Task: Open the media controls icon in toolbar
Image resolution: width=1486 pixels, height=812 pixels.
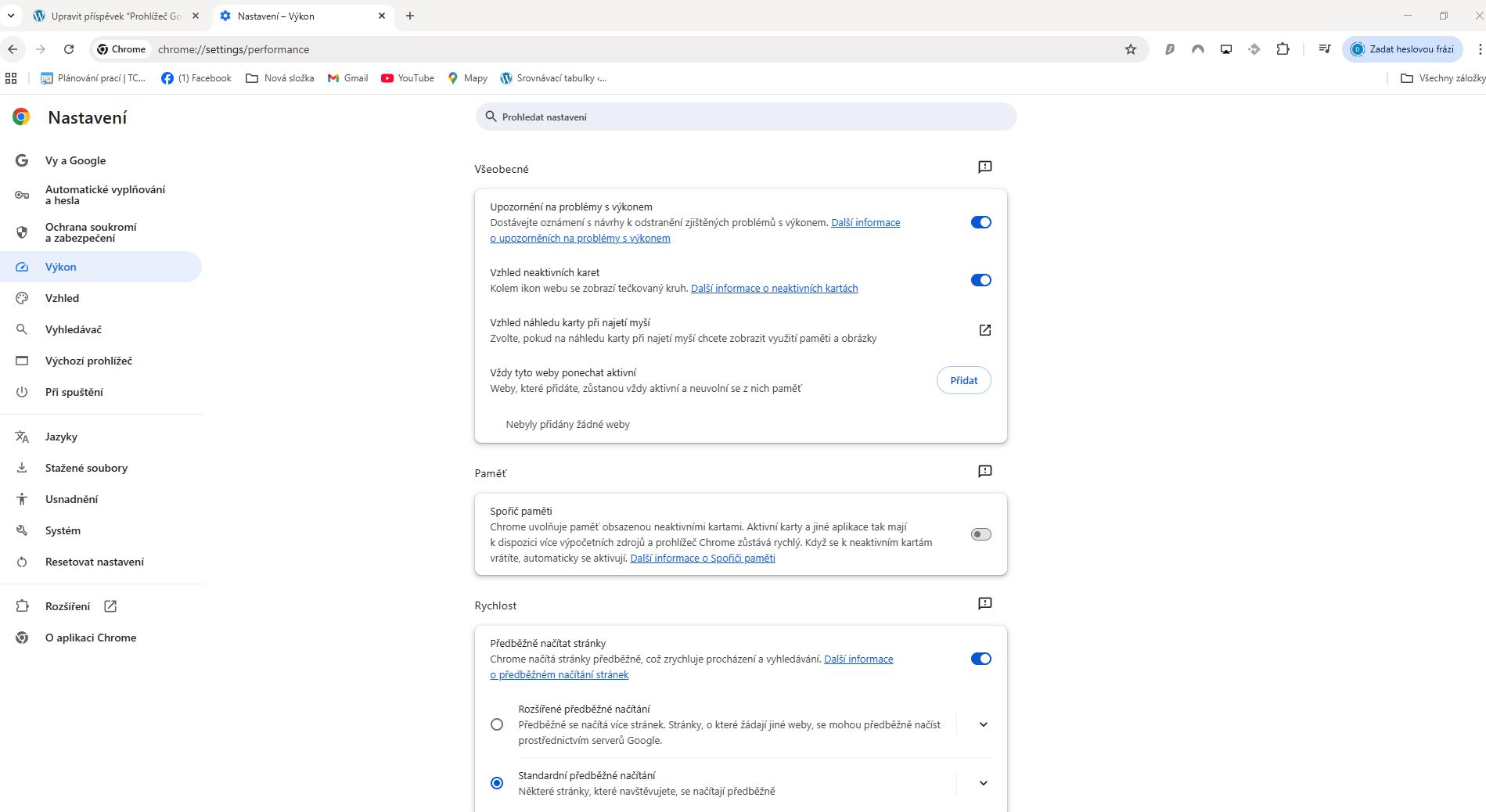Action: coord(1324,49)
